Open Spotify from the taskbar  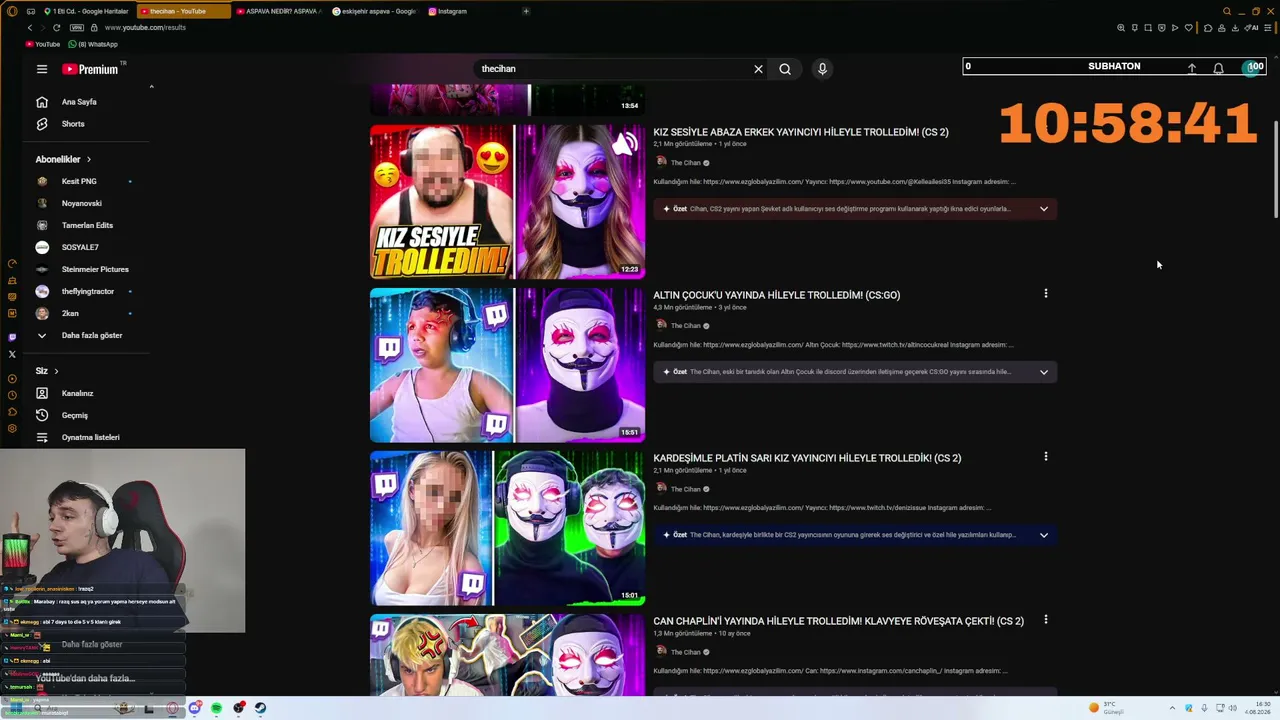[217, 708]
